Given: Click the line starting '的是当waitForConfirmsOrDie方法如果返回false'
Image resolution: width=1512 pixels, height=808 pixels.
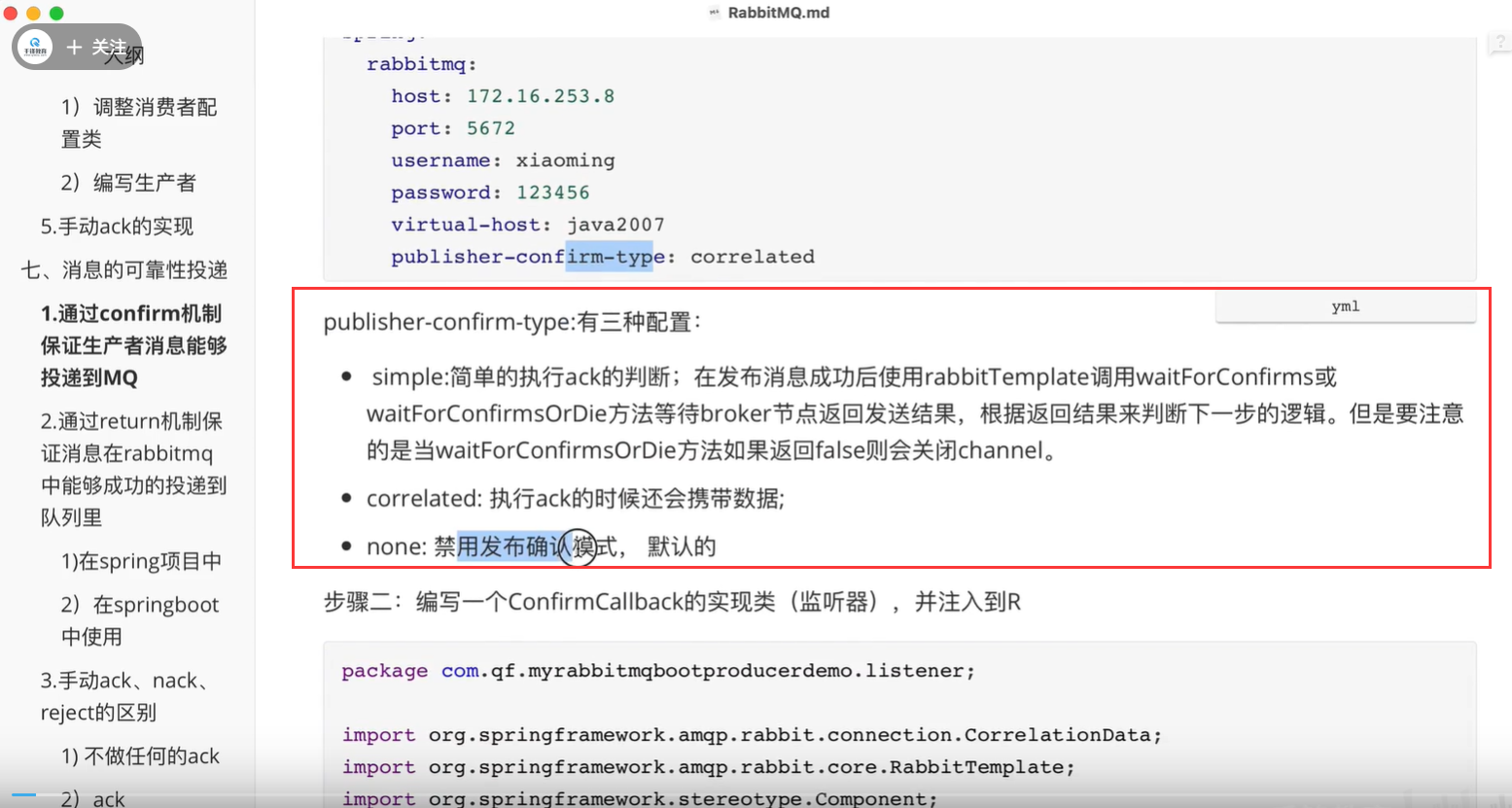Looking at the screenshot, I should 712,451.
